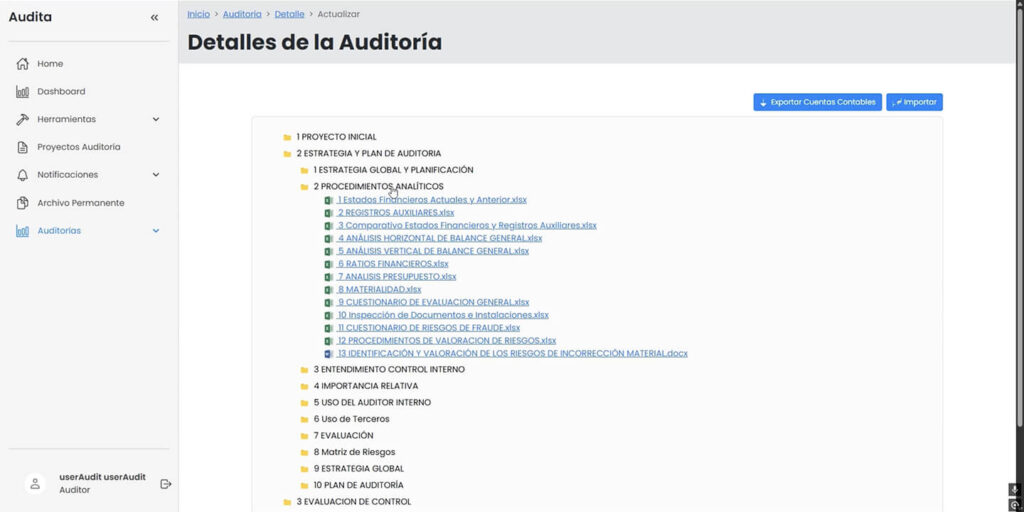Image resolution: width=1024 pixels, height=512 pixels.
Task: Click the Importar button
Action: 914,102
